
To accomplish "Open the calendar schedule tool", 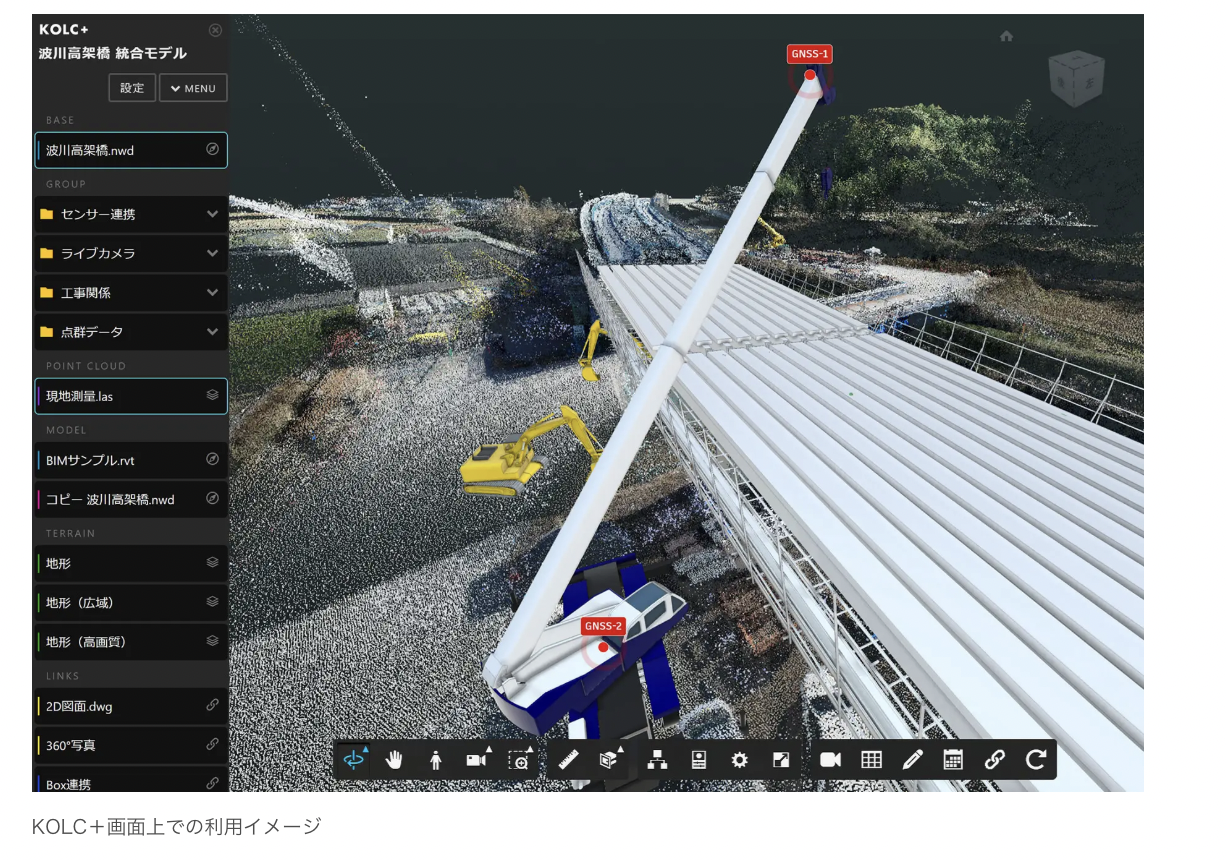I will pos(953,760).
